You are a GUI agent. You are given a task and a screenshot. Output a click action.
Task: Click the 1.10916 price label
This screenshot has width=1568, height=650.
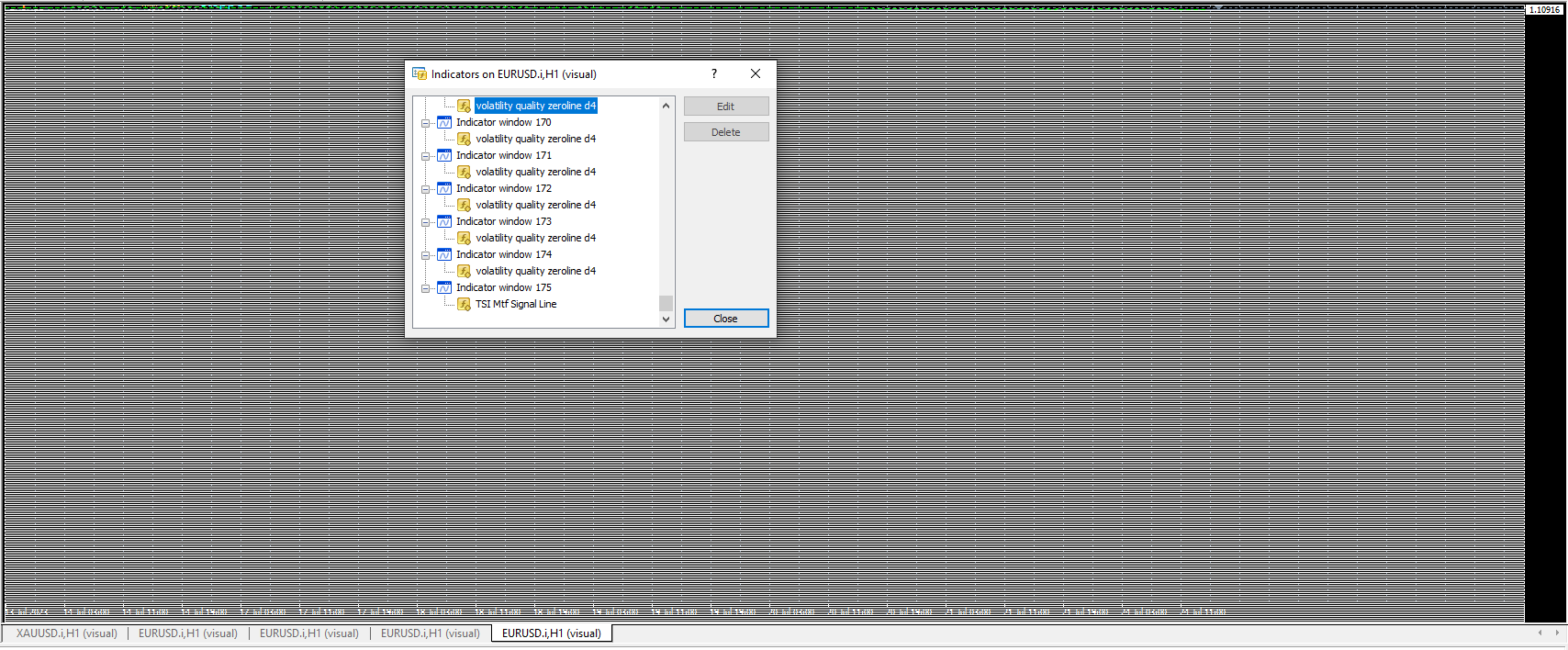[x=1544, y=10]
